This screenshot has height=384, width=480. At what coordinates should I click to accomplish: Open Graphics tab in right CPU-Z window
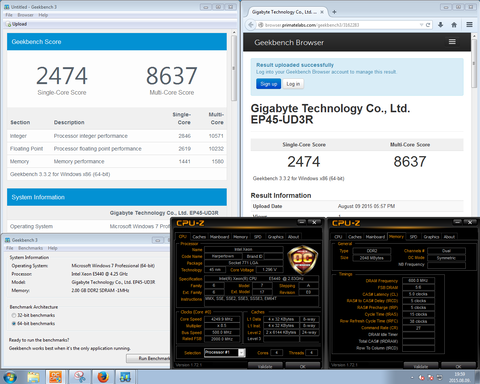pyautogui.click(x=431, y=237)
